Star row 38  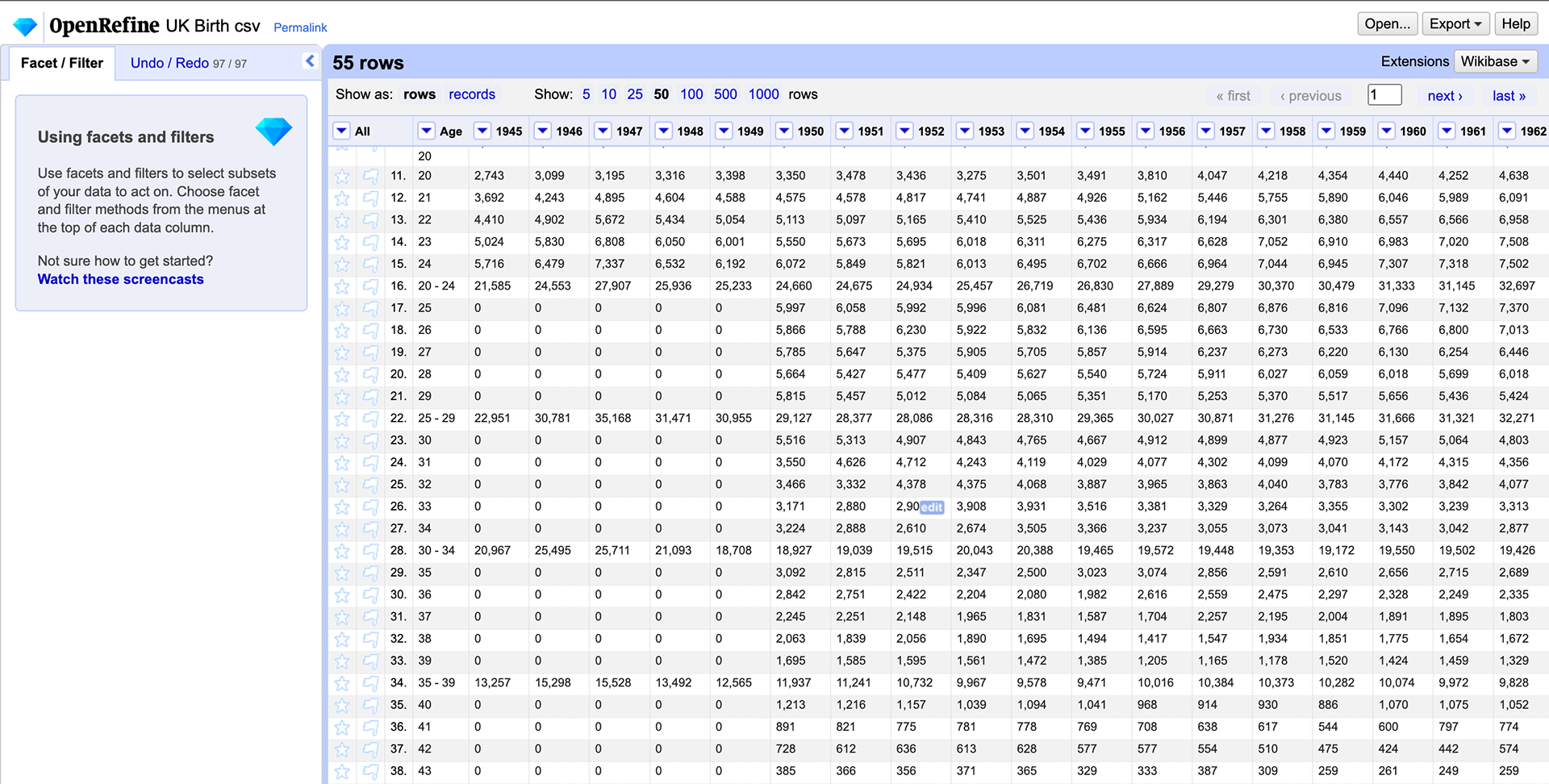click(x=342, y=771)
